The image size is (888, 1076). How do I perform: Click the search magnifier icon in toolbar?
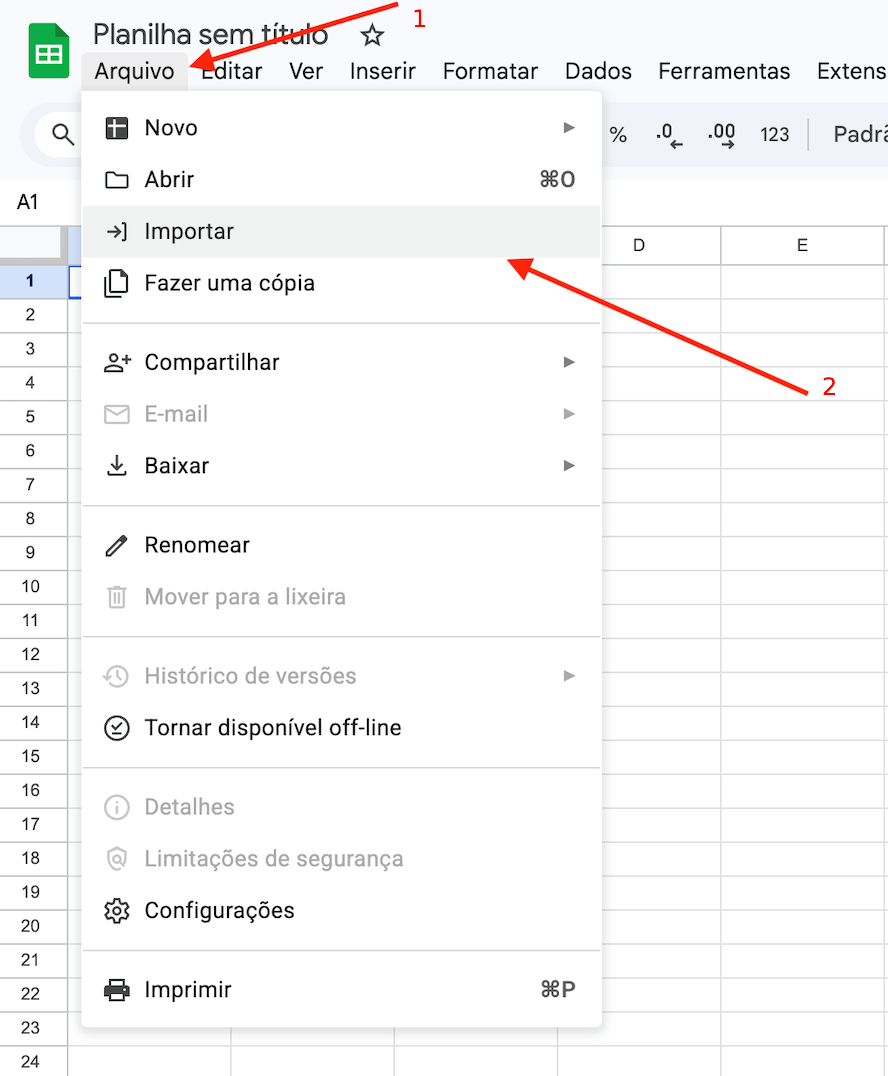click(63, 135)
